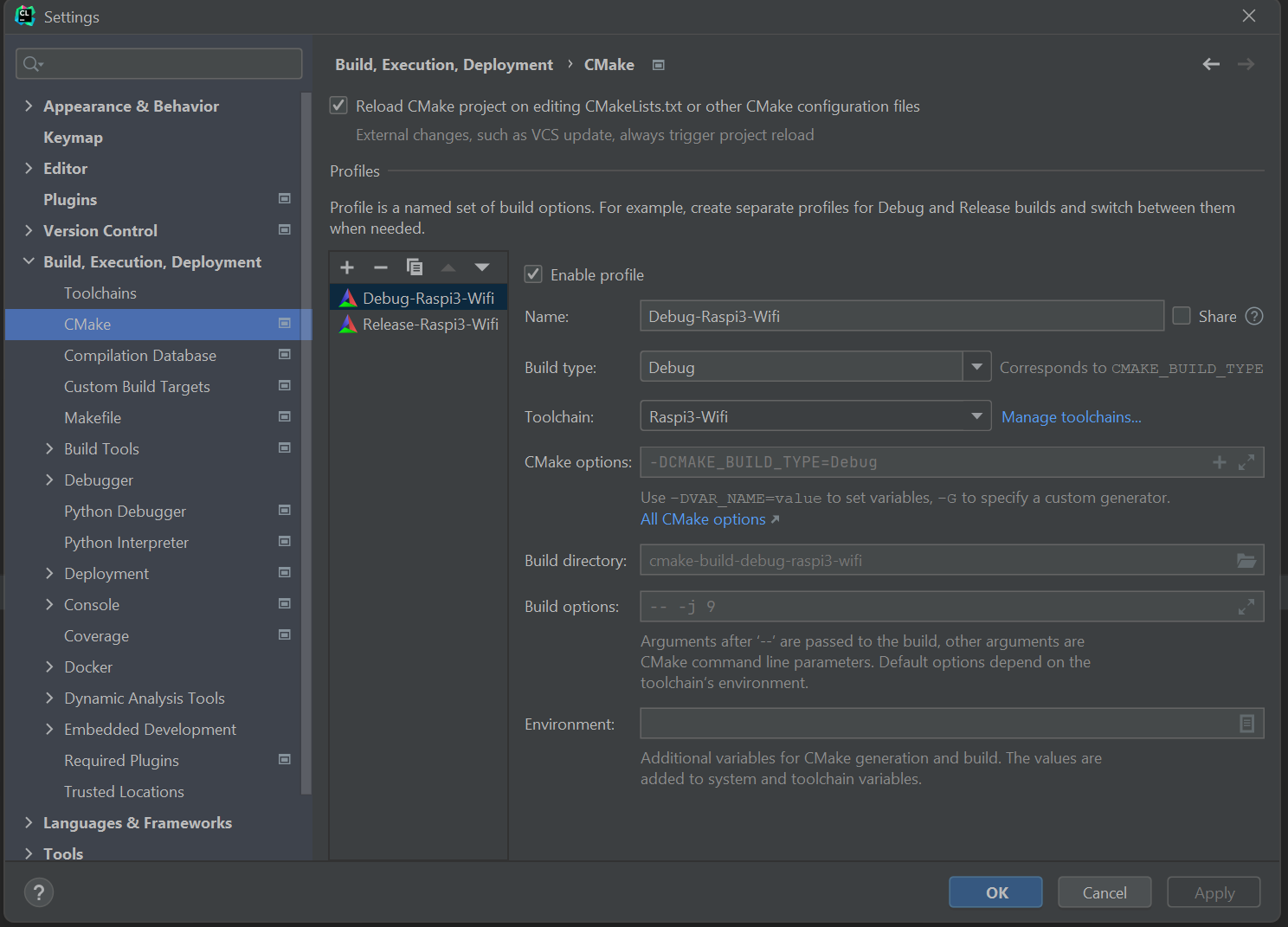The width and height of the screenshot is (1288, 927).
Task: Click the add profile plus icon
Action: pyautogui.click(x=347, y=267)
